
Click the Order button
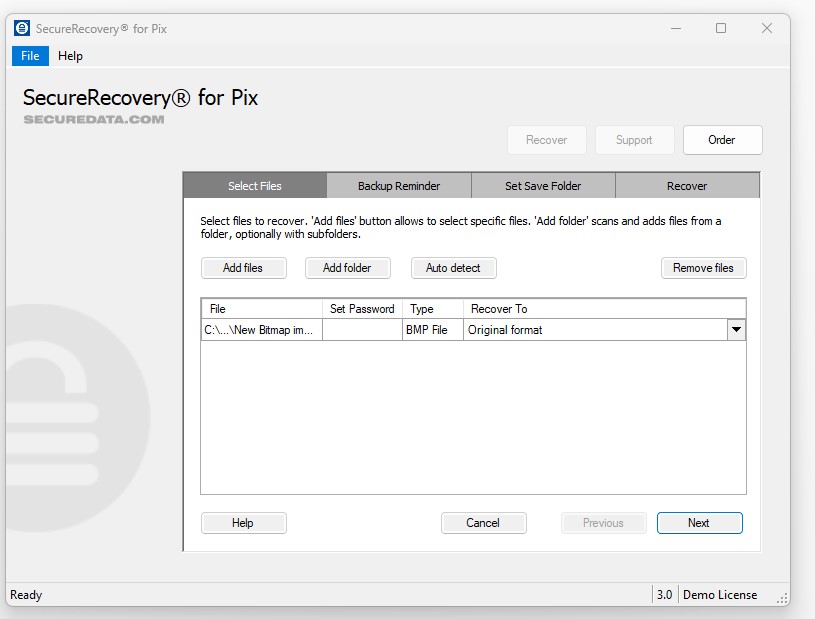722,140
